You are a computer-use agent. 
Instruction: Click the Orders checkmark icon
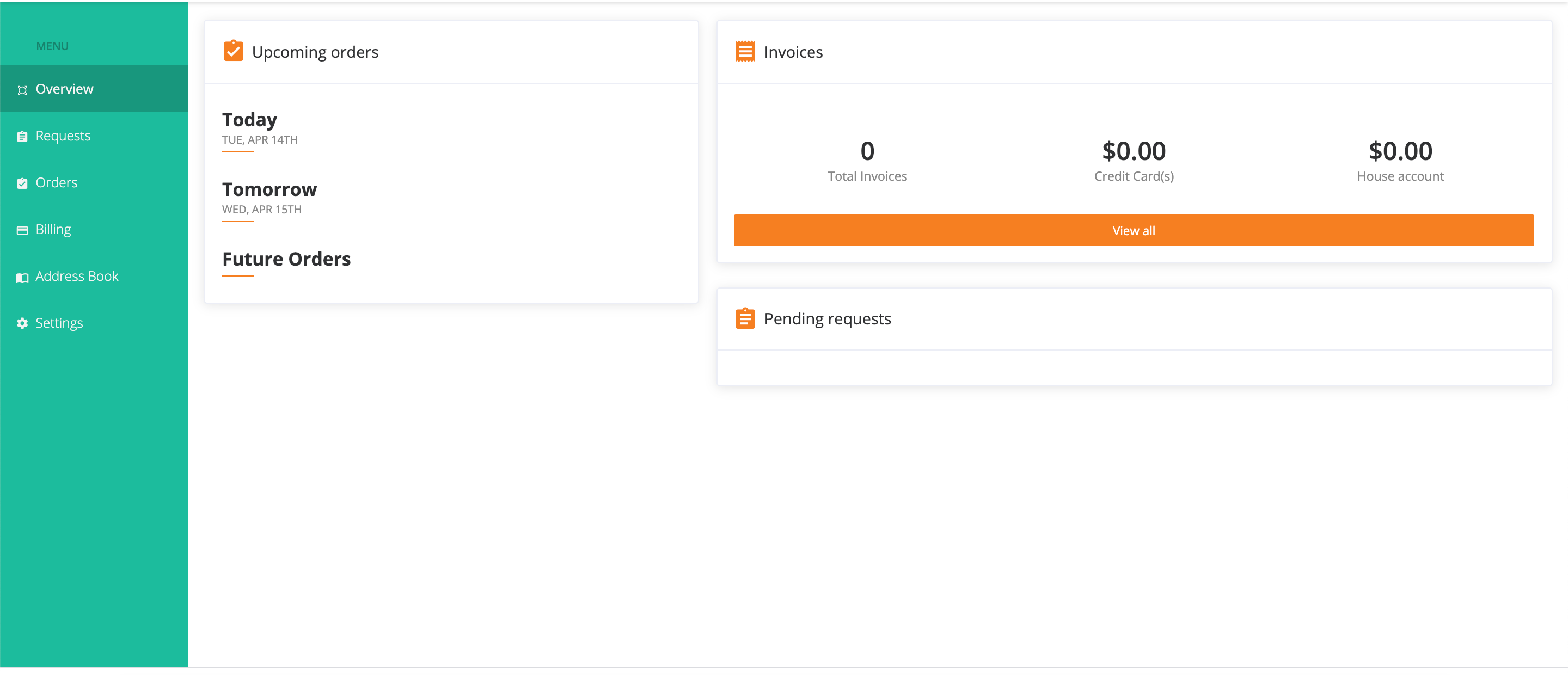pos(22,183)
